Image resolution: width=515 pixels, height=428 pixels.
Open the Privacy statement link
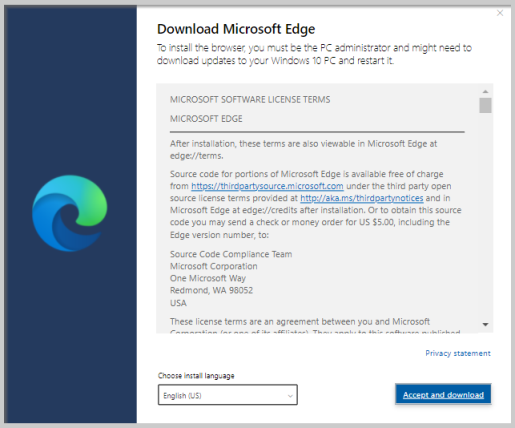458,353
